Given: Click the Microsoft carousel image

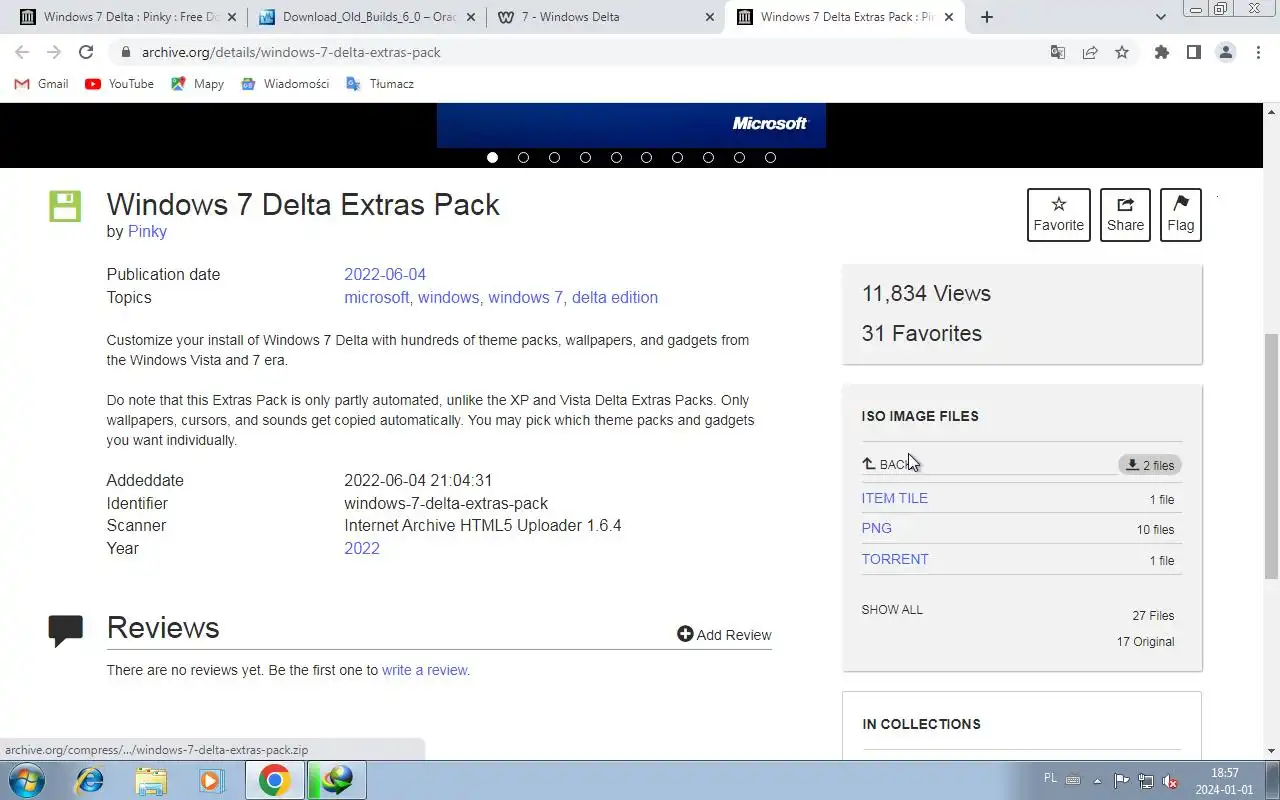Looking at the screenshot, I should pyautogui.click(x=631, y=125).
